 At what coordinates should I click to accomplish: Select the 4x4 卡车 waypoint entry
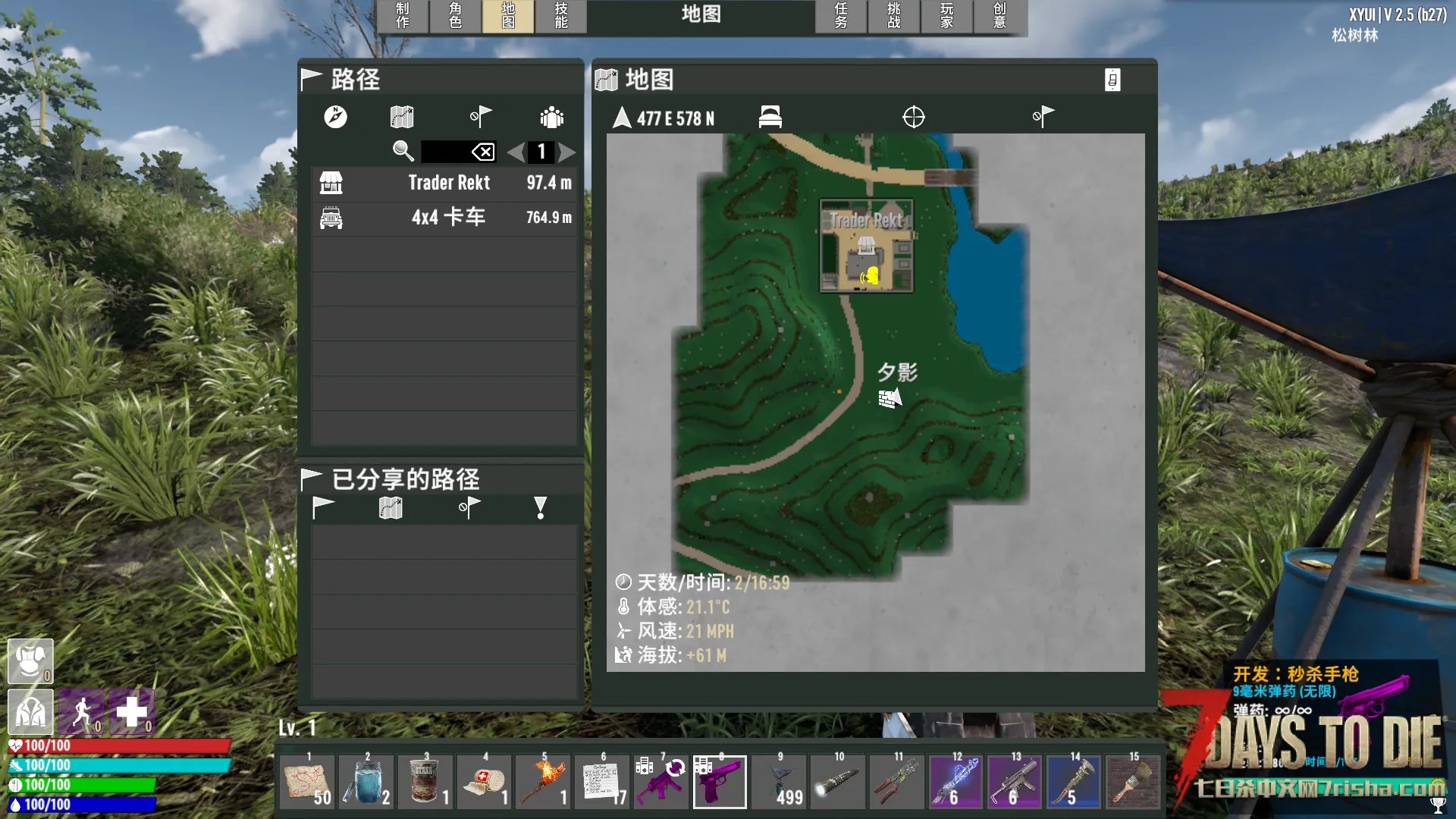point(444,218)
